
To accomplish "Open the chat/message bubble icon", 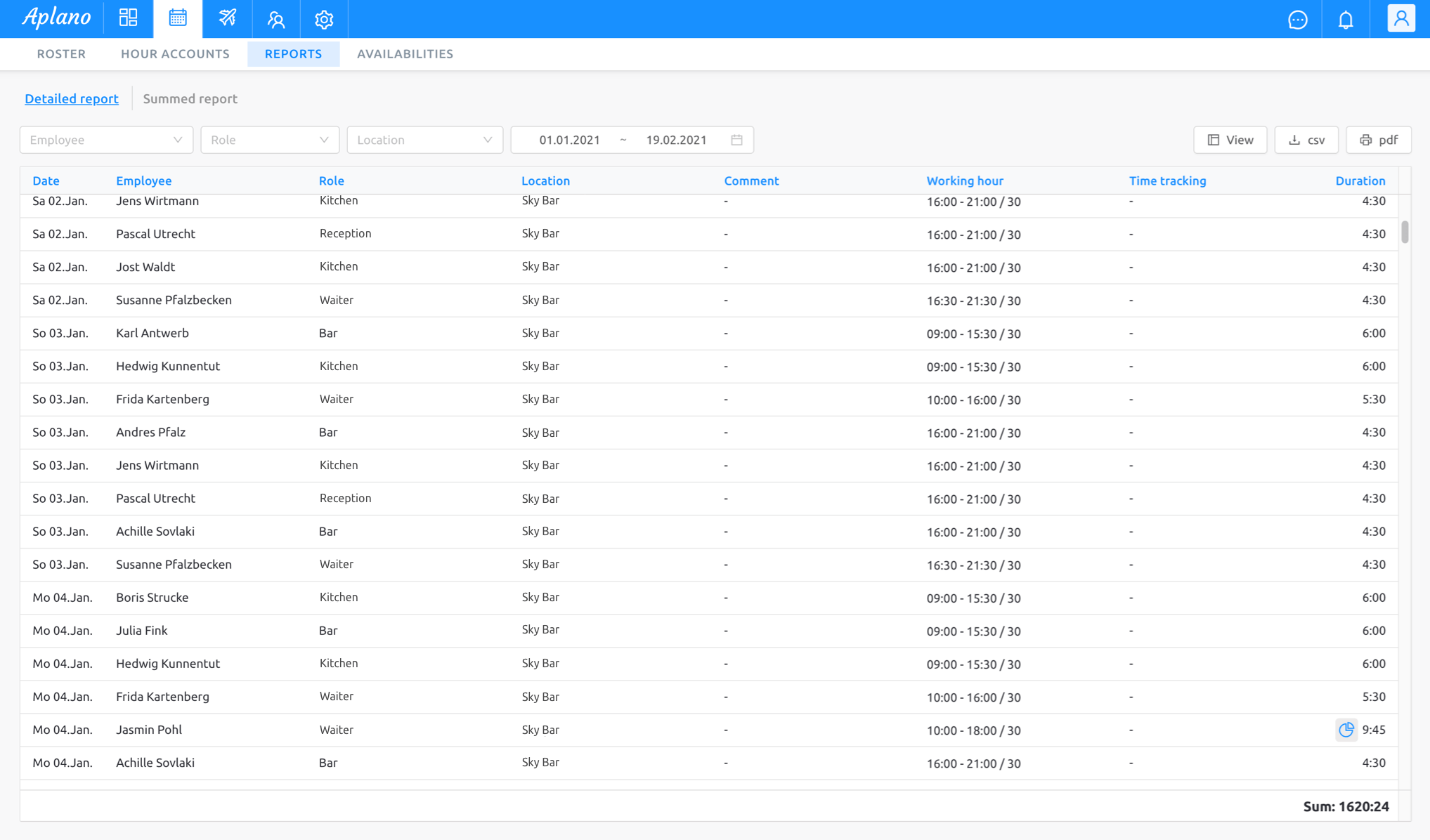I will 1298,19.
